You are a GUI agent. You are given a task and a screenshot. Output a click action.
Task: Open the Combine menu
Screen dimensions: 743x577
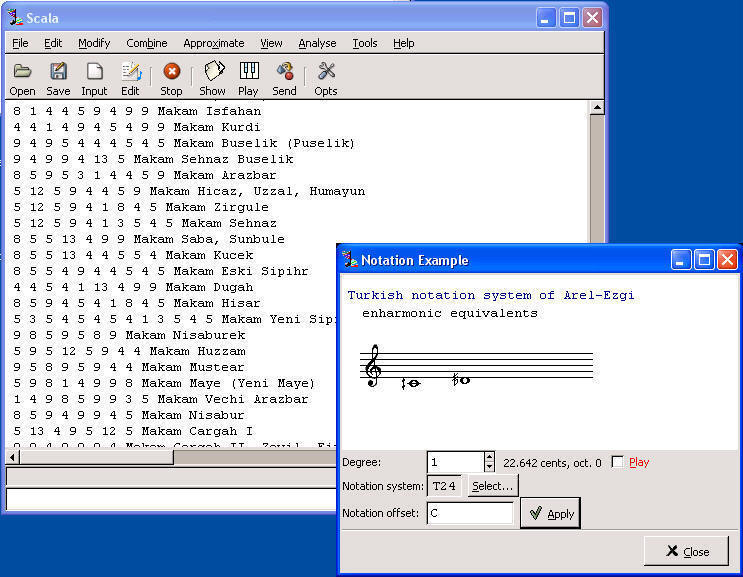pyautogui.click(x=147, y=43)
